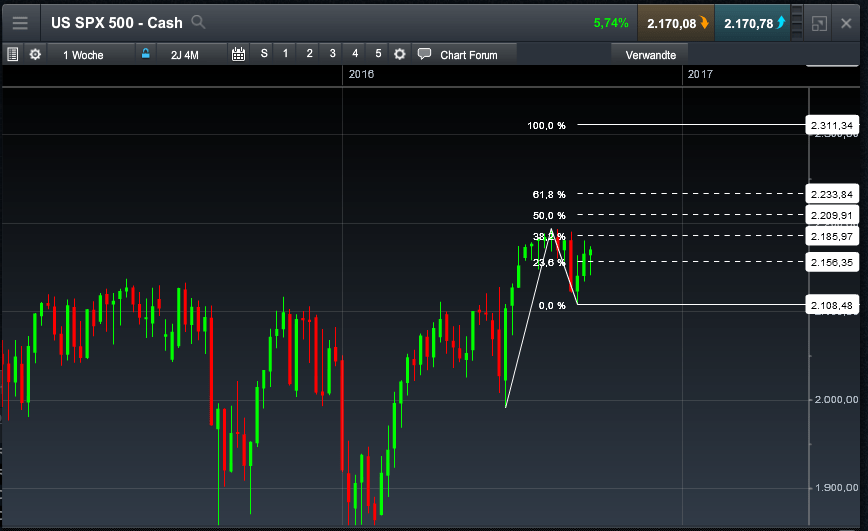Select chart preset 3
The width and height of the screenshot is (868, 531).
[x=333, y=54]
